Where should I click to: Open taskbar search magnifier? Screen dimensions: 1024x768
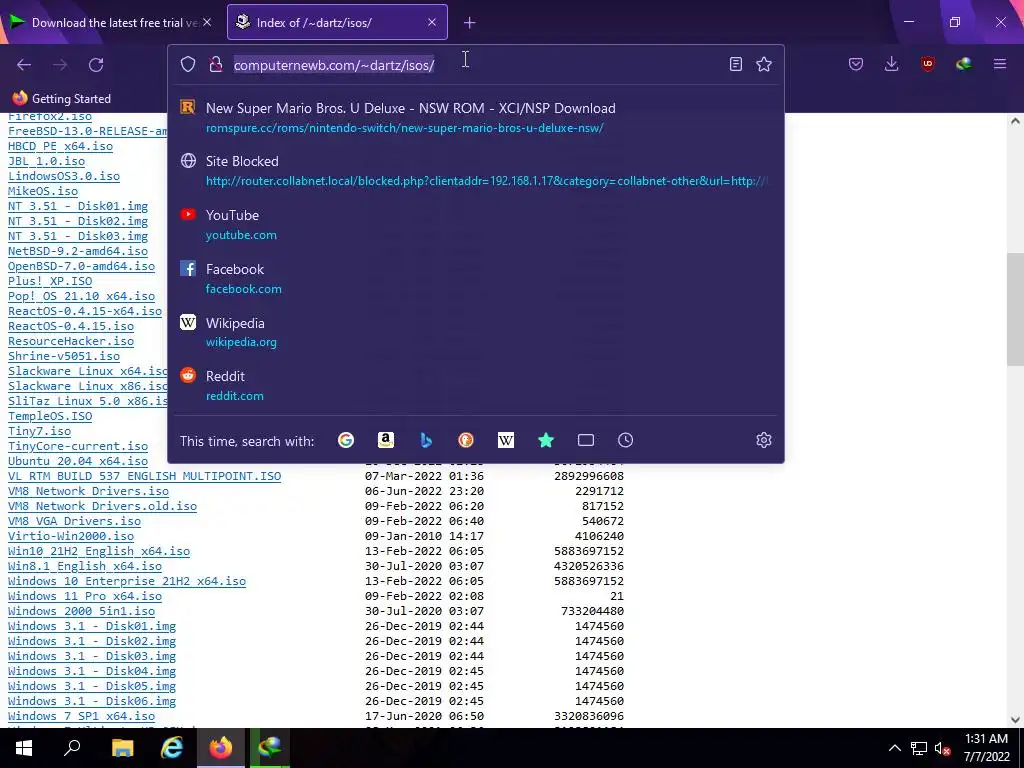coord(72,748)
